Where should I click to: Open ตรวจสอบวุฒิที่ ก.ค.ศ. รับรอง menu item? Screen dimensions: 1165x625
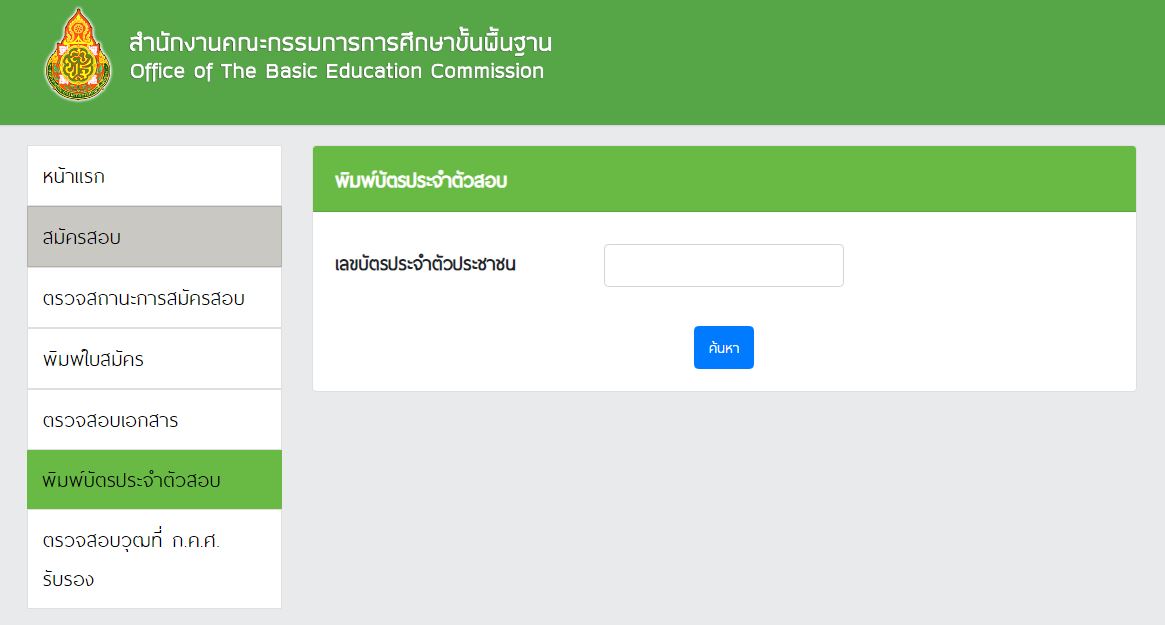[x=155, y=559]
